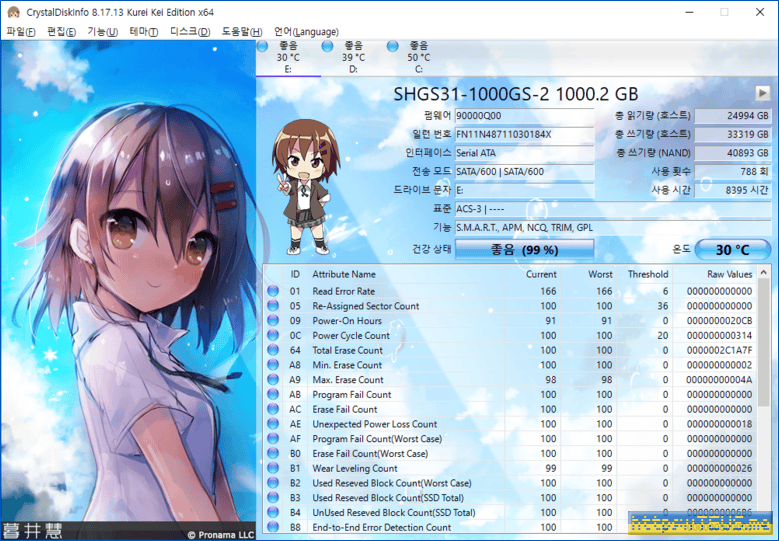Click total host reads value 24994 GB
This screenshot has height=541, width=779.
coord(733,116)
